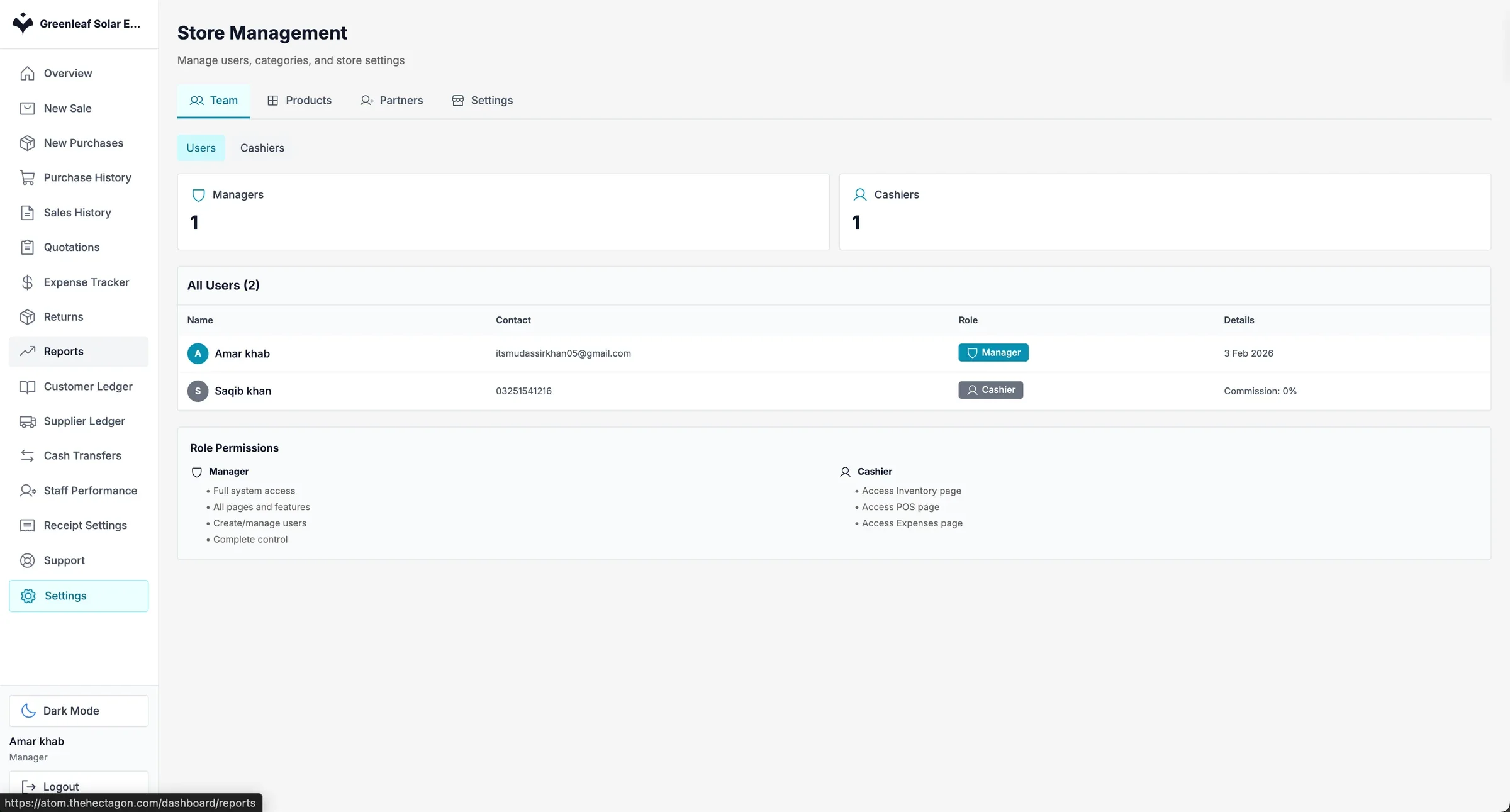
Task: Click the Name column header
Action: (x=200, y=320)
